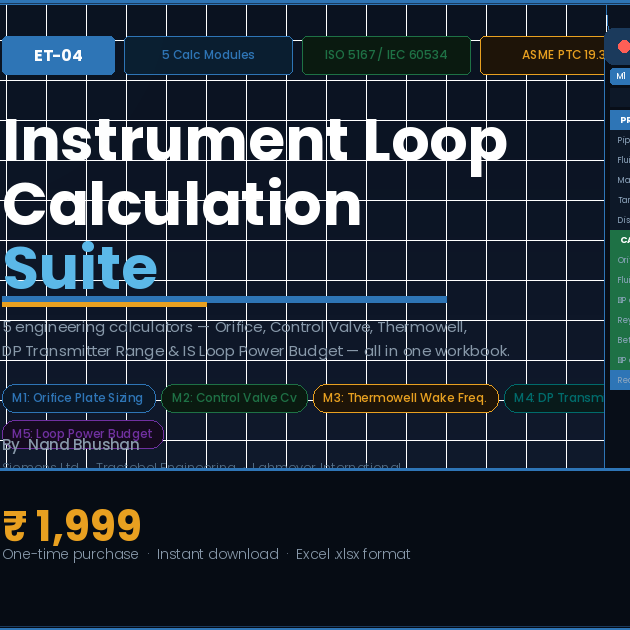Click the Excel .xlsx format text
Image resolution: width=630 pixels, height=630 pixels.
[353, 554]
